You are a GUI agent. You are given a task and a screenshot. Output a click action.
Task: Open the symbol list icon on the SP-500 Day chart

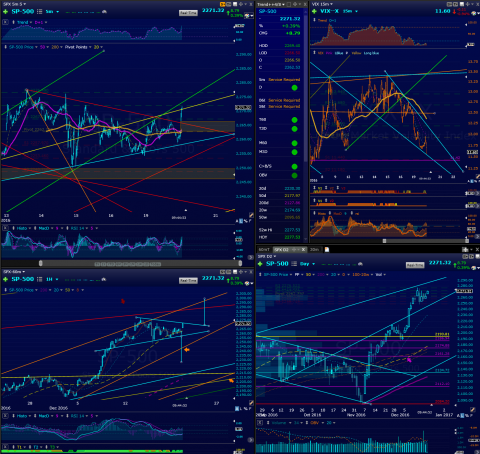point(294,264)
